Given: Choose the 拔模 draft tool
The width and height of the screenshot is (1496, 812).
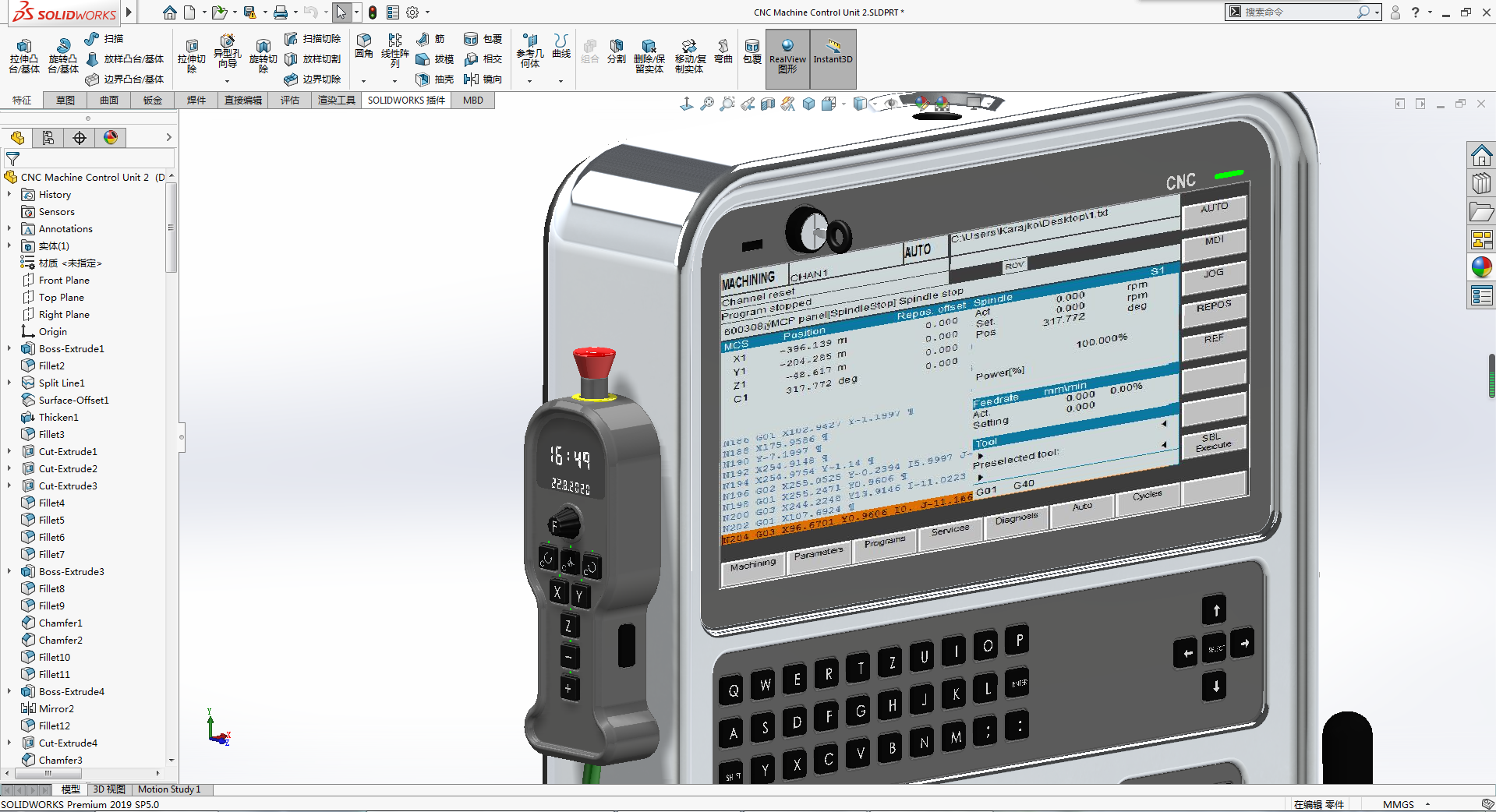Looking at the screenshot, I should [434, 58].
